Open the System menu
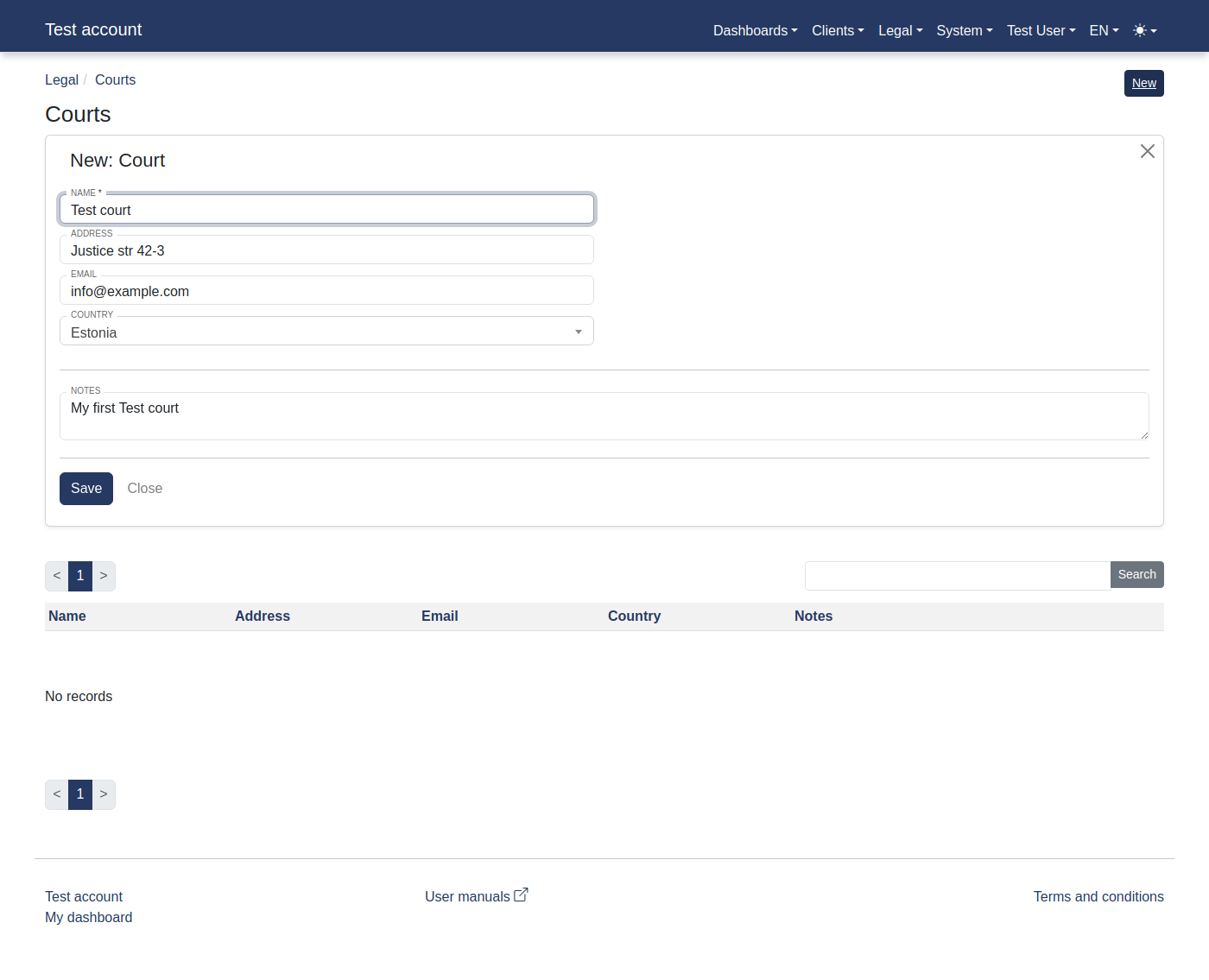The height and width of the screenshot is (980, 1209). [x=964, y=30]
